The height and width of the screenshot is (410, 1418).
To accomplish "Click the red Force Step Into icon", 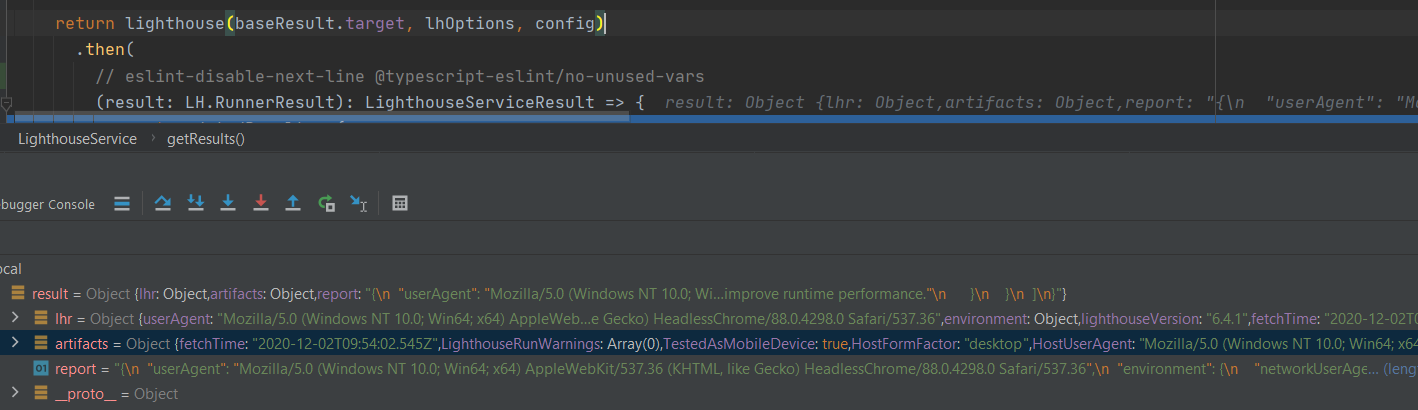I will pyautogui.click(x=261, y=203).
